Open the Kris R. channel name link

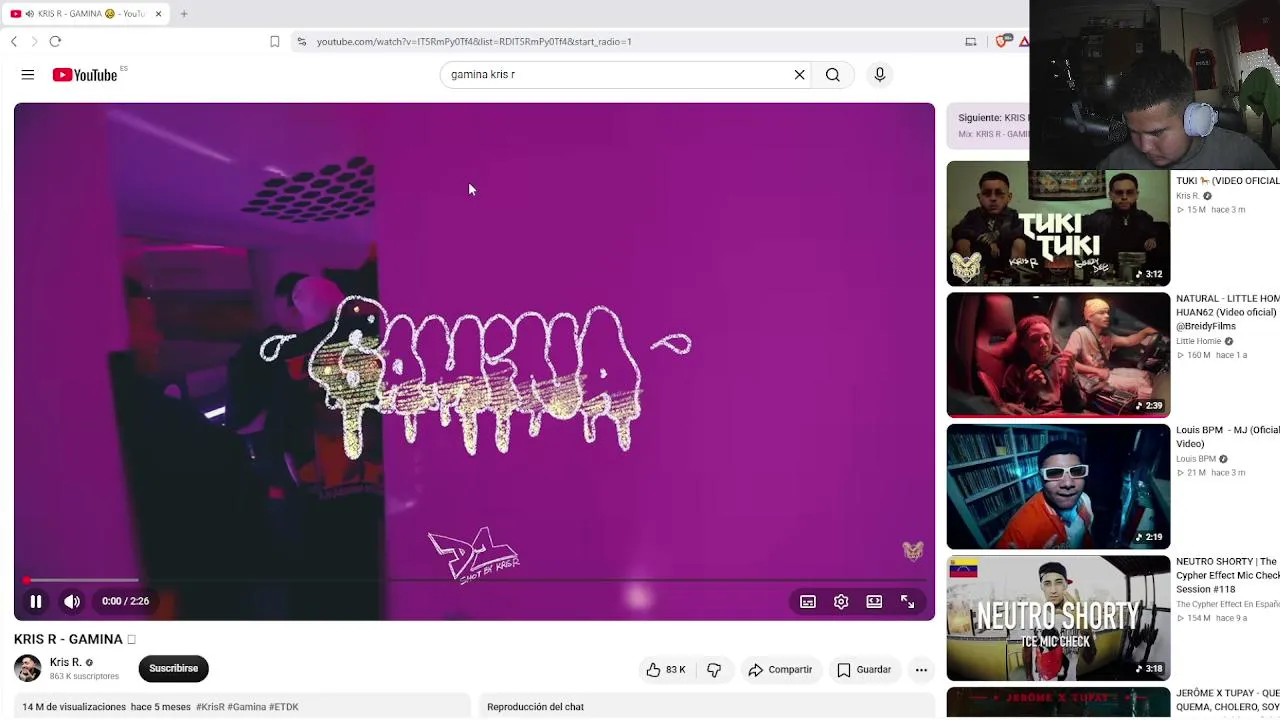tap(66, 662)
